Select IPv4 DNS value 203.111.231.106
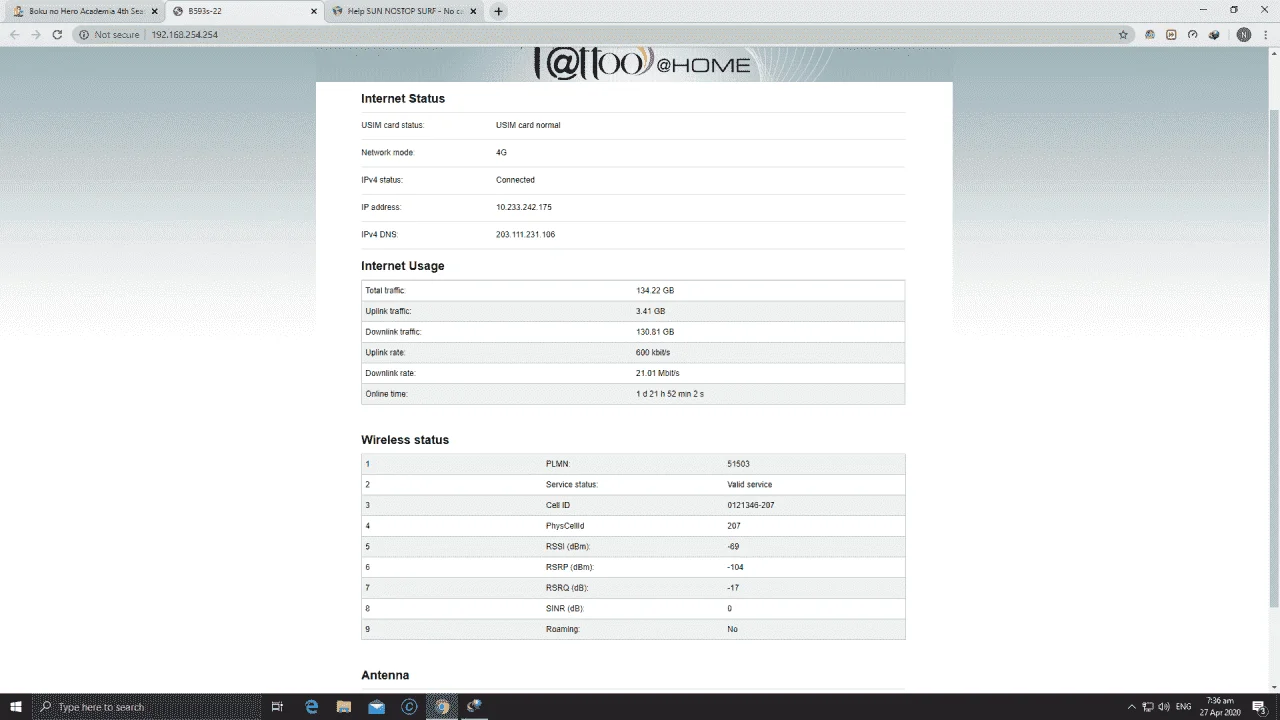 coord(525,234)
